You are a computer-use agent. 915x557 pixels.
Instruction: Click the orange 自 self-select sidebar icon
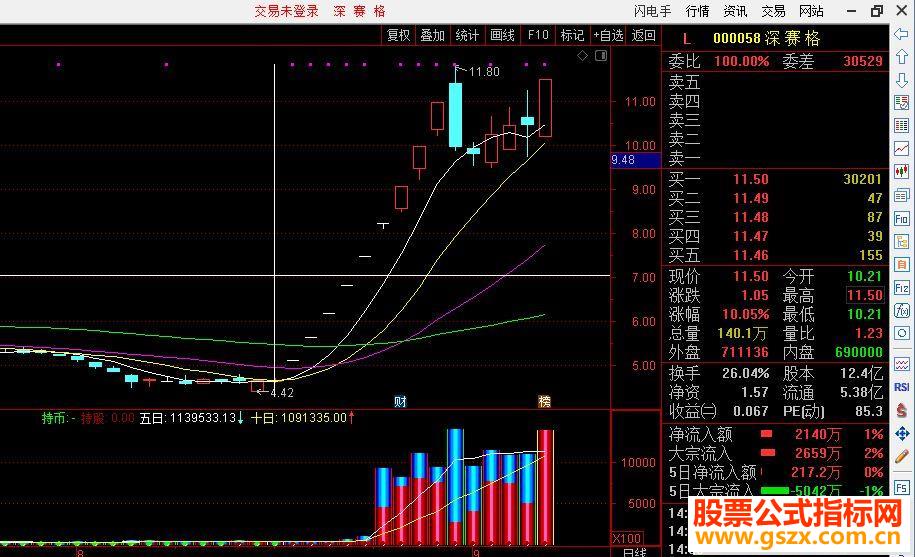[902, 264]
